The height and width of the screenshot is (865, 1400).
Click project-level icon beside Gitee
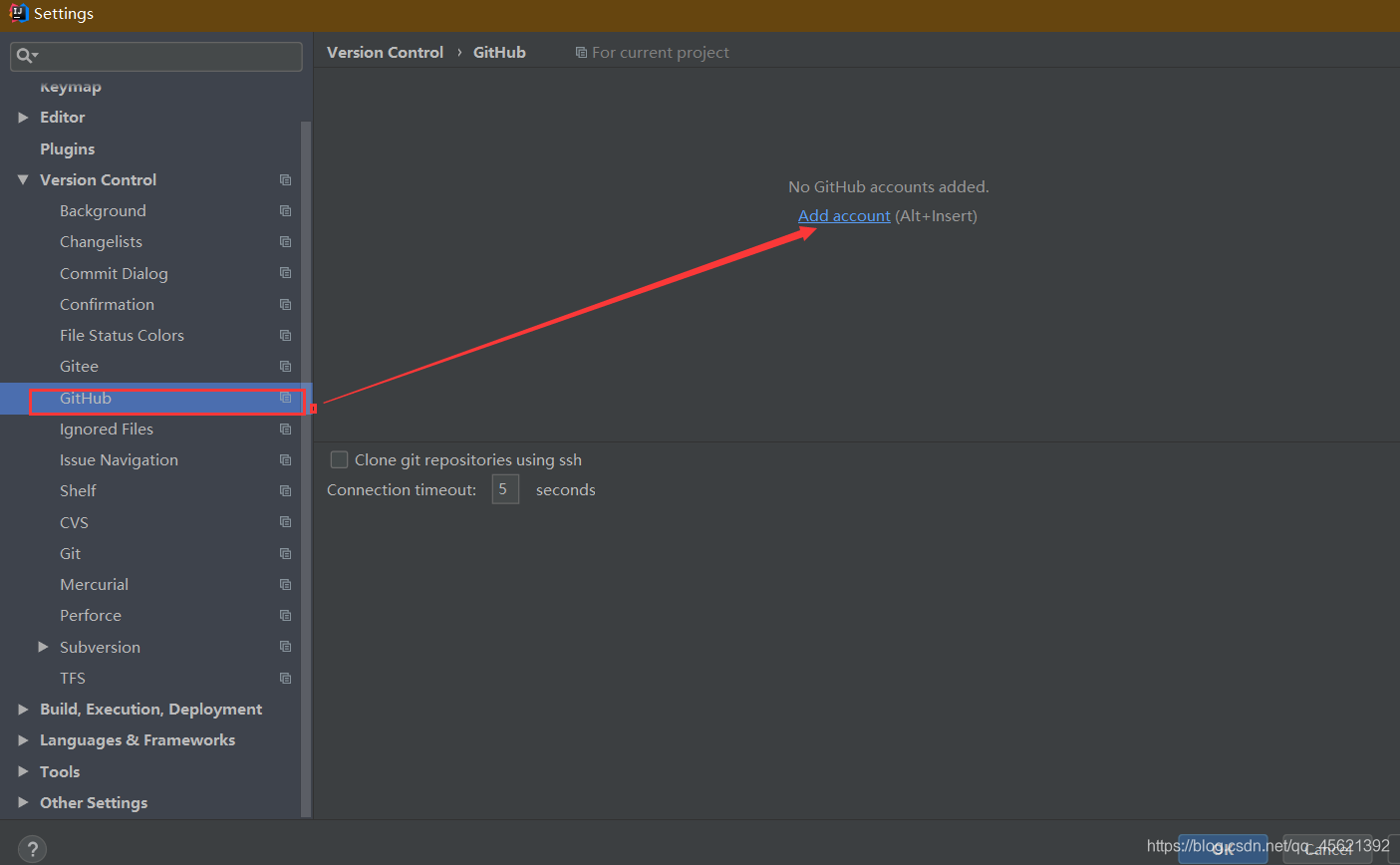285,367
